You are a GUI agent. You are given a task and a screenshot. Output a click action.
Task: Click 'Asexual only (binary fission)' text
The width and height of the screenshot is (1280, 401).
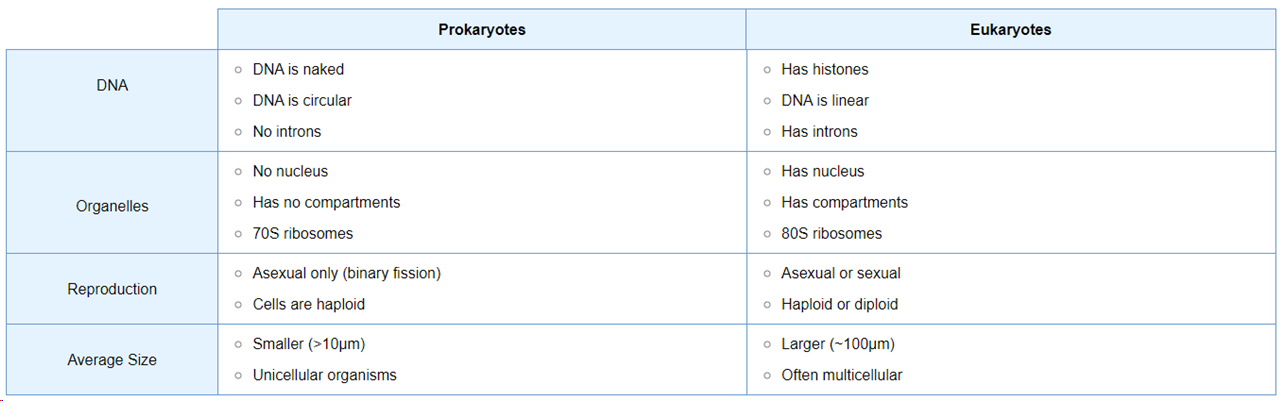click(x=346, y=274)
